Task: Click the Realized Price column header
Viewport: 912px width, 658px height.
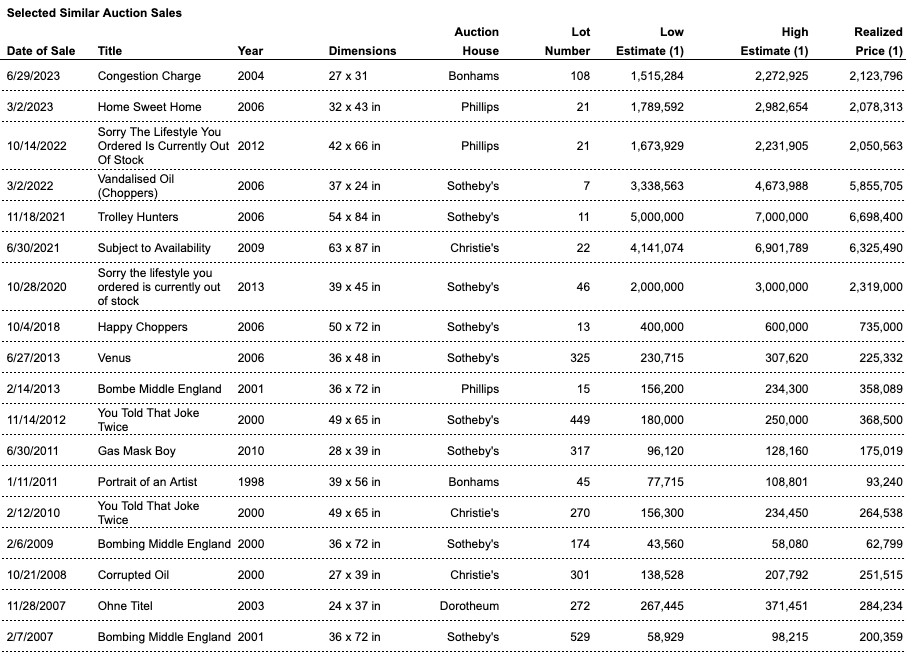Action: click(878, 42)
